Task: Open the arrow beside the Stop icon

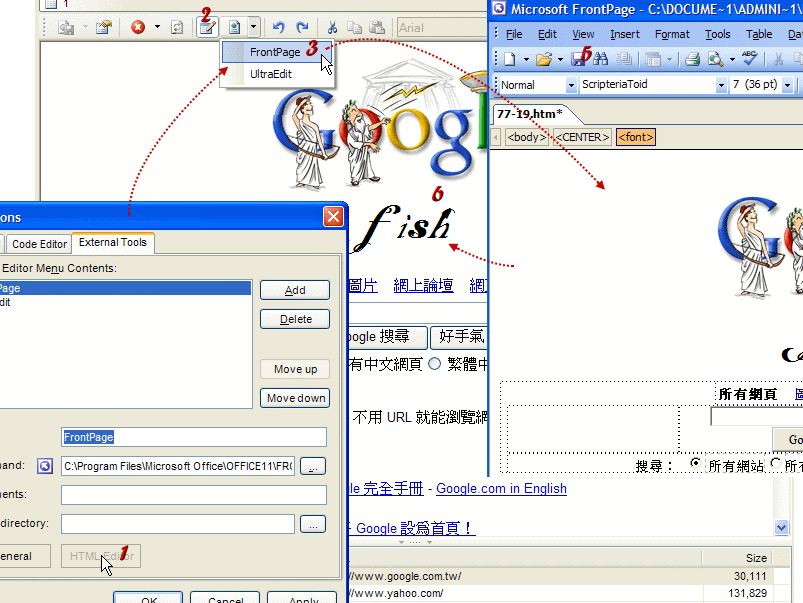Action: [157, 27]
